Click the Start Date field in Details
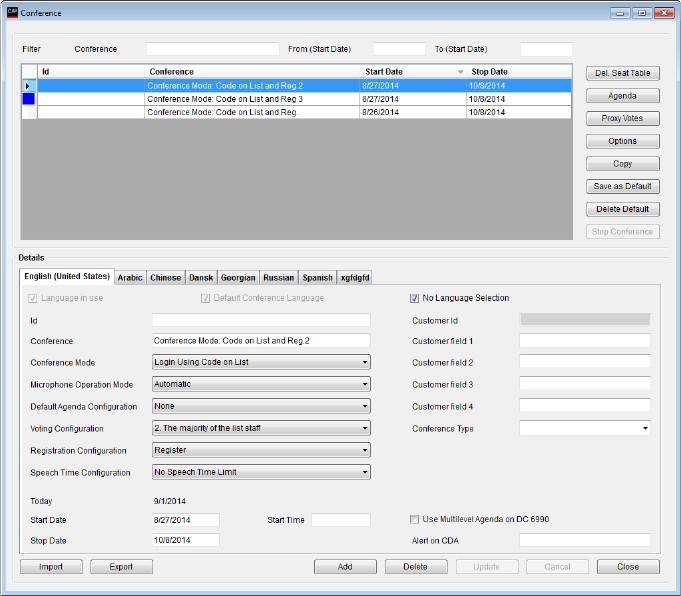Screen dimensions: 681x596 pyautogui.click(x=186, y=520)
